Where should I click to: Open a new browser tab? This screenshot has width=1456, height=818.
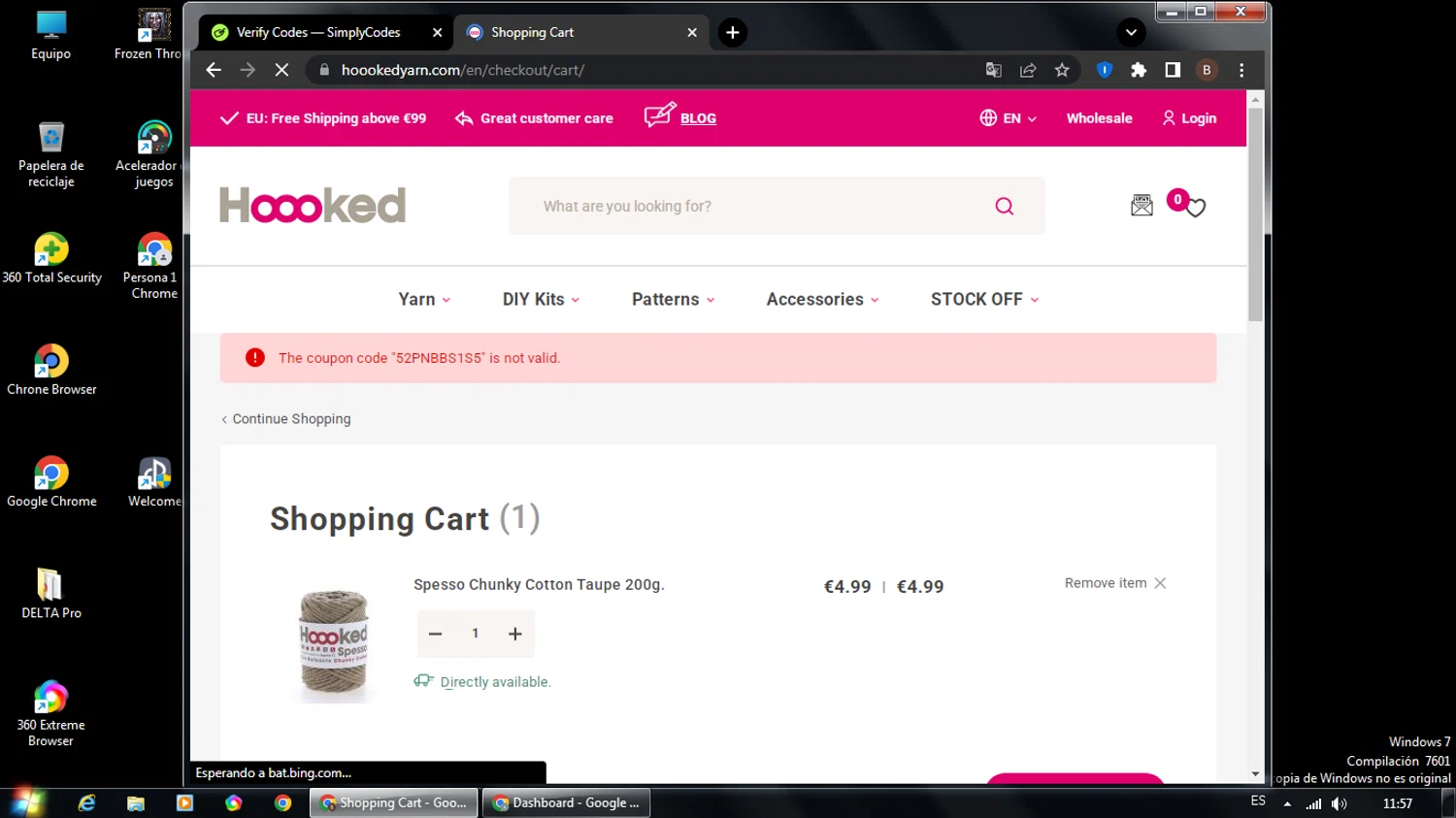tap(733, 32)
